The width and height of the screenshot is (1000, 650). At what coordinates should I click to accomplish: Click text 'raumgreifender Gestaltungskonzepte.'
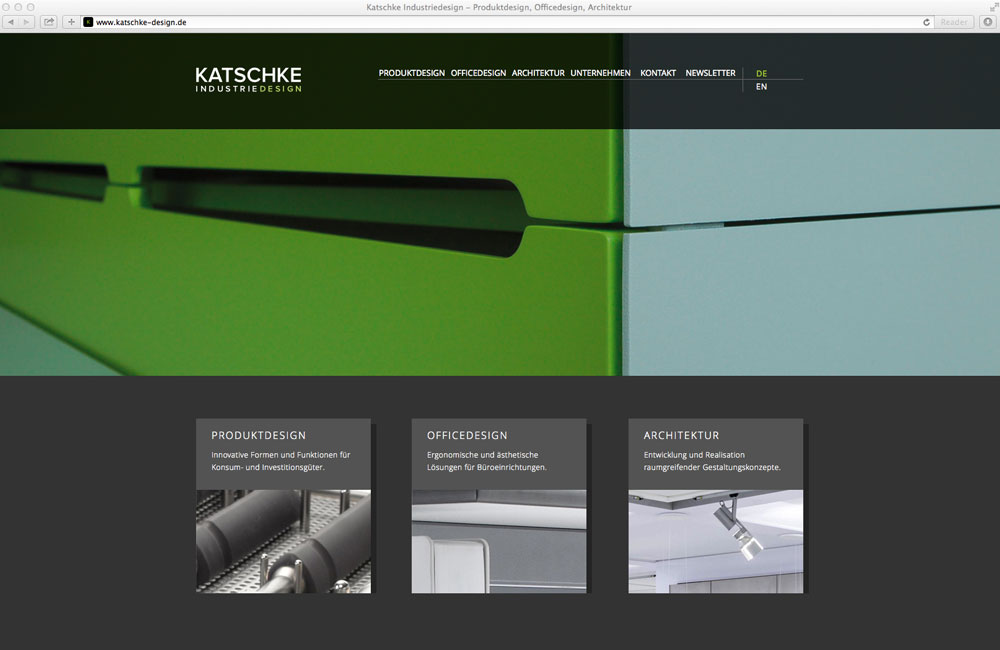coord(712,468)
